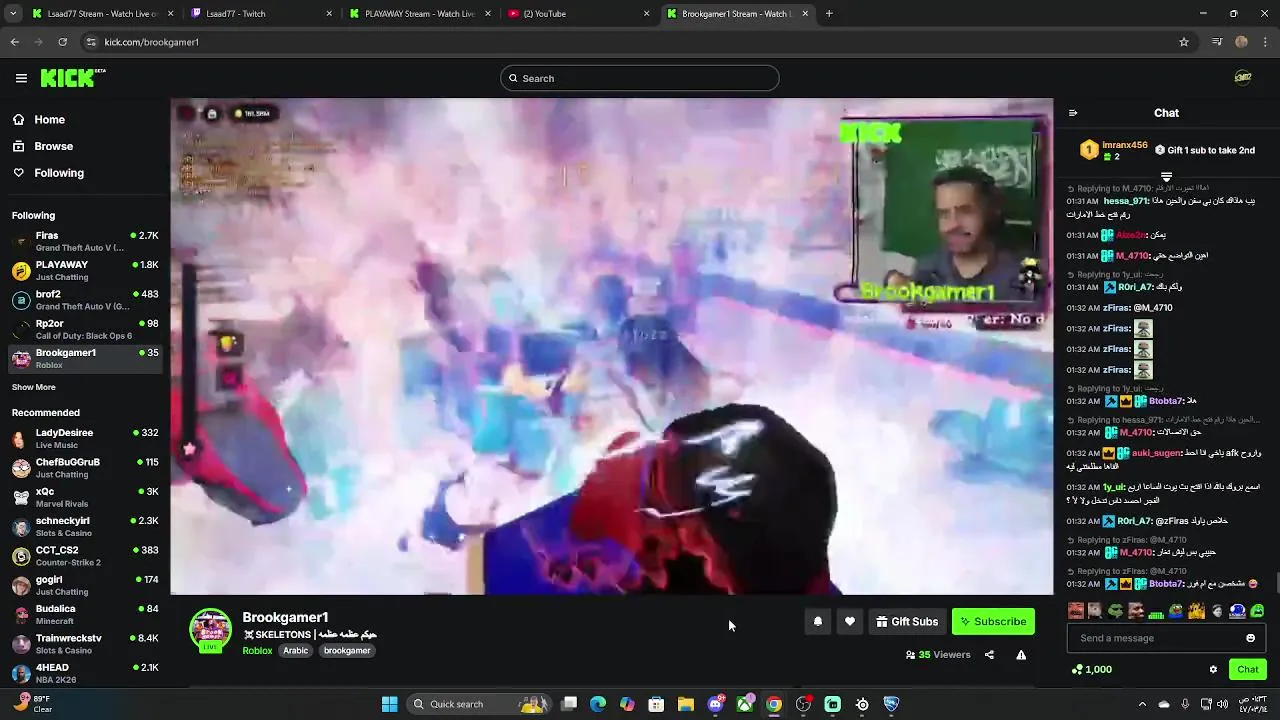The height and width of the screenshot is (720, 1280).
Task: Open Firas channel in Following list
Action: tap(84, 241)
